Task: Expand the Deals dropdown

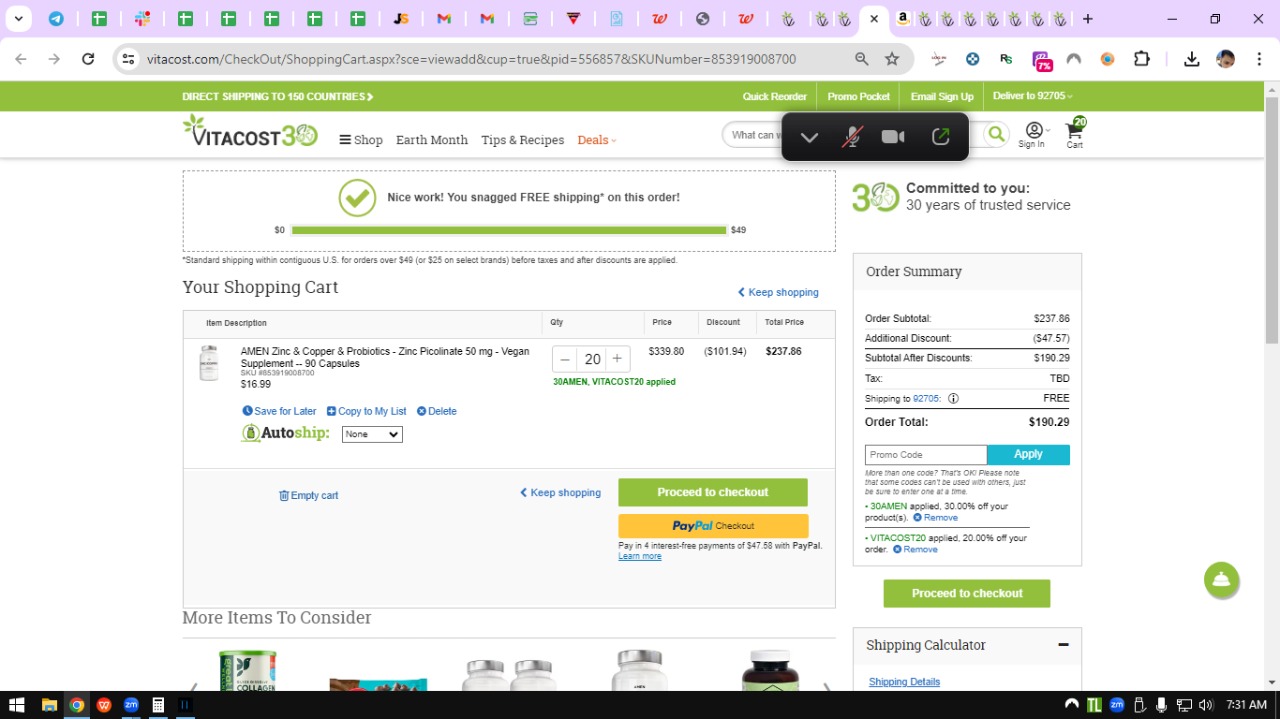Action: [x=597, y=140]
